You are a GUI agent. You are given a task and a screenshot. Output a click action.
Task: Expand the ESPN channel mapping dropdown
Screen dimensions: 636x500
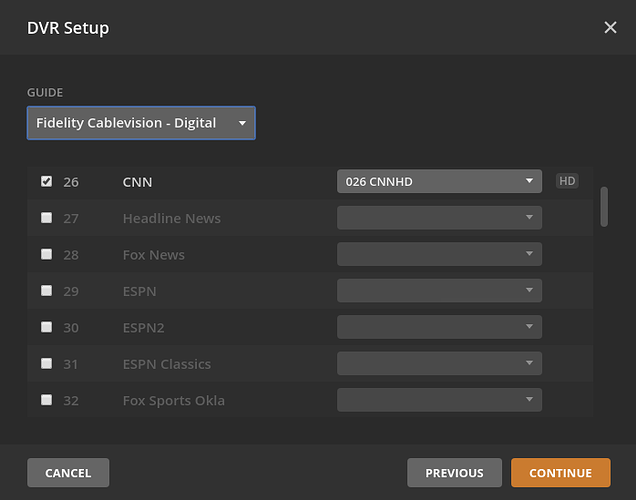click(439, 291)
